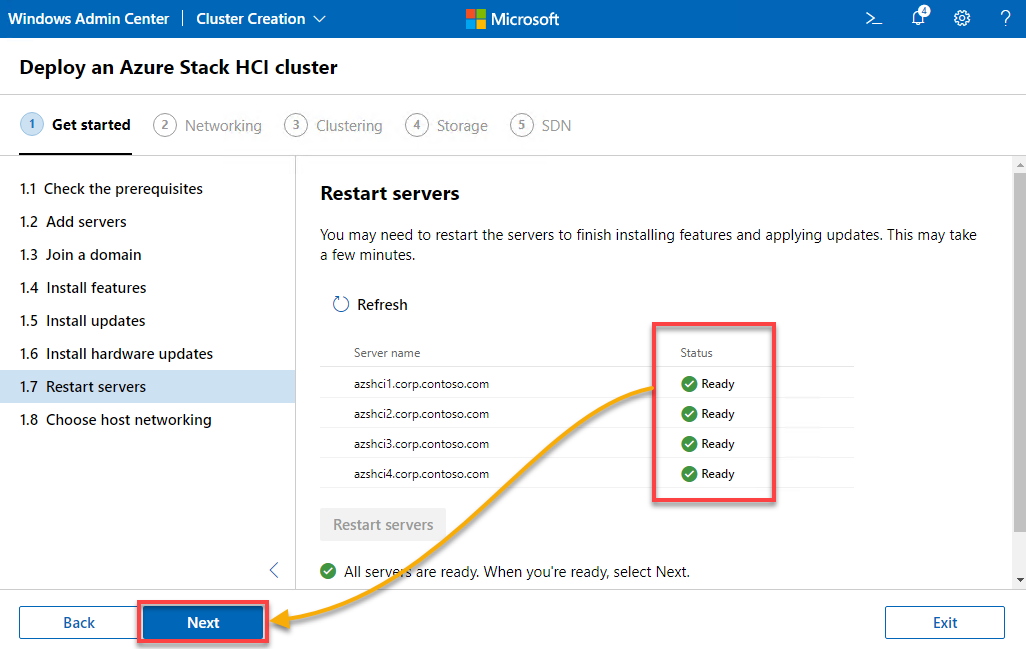Go to 1.8 Choose host networking

pyautogui.click(x=147, y=420)
